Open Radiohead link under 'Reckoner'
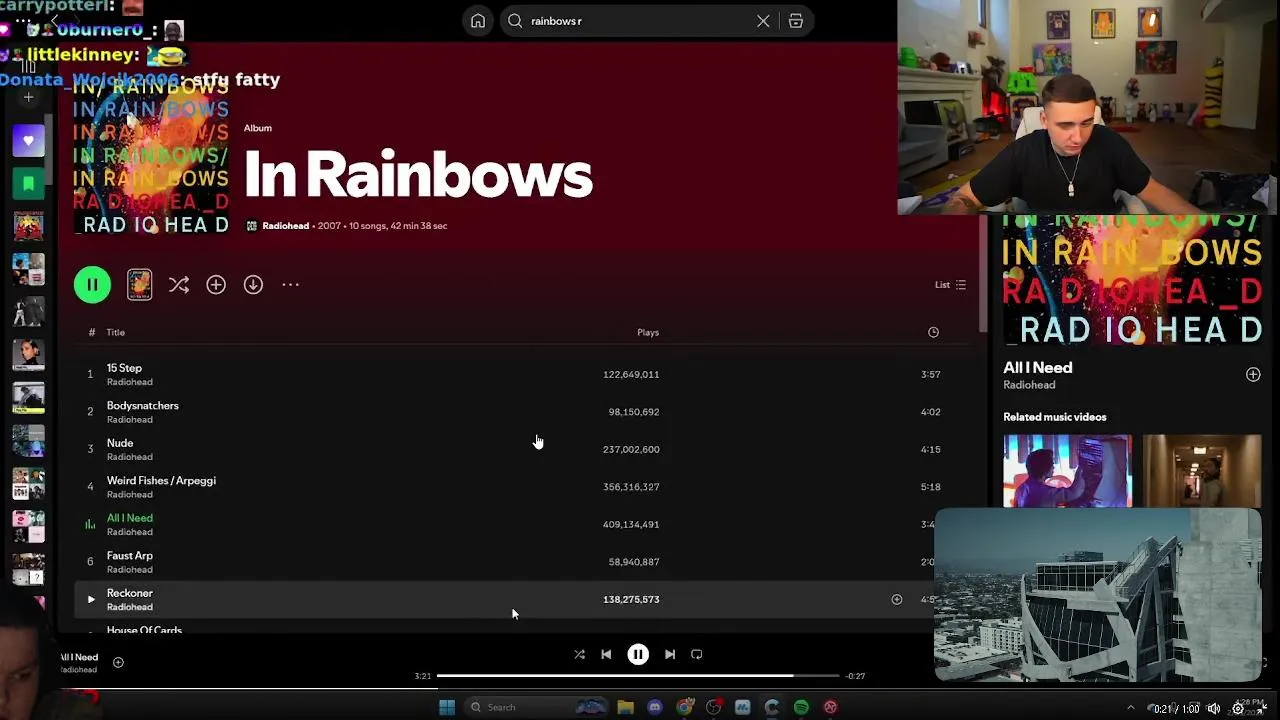Viewport: 1280px width, 720px height. pos(130,607)
